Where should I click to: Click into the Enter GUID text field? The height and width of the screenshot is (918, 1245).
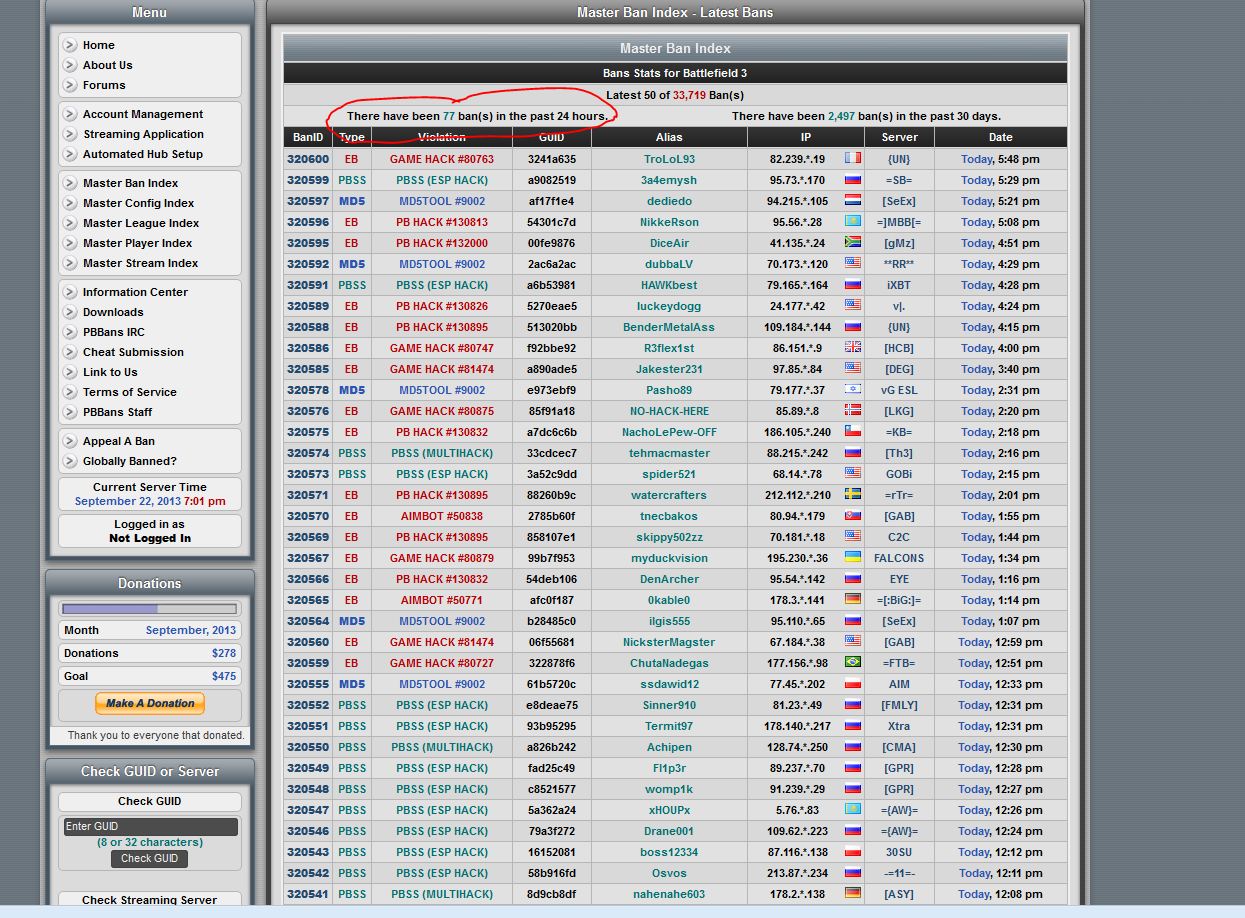(x=150, y=826)
